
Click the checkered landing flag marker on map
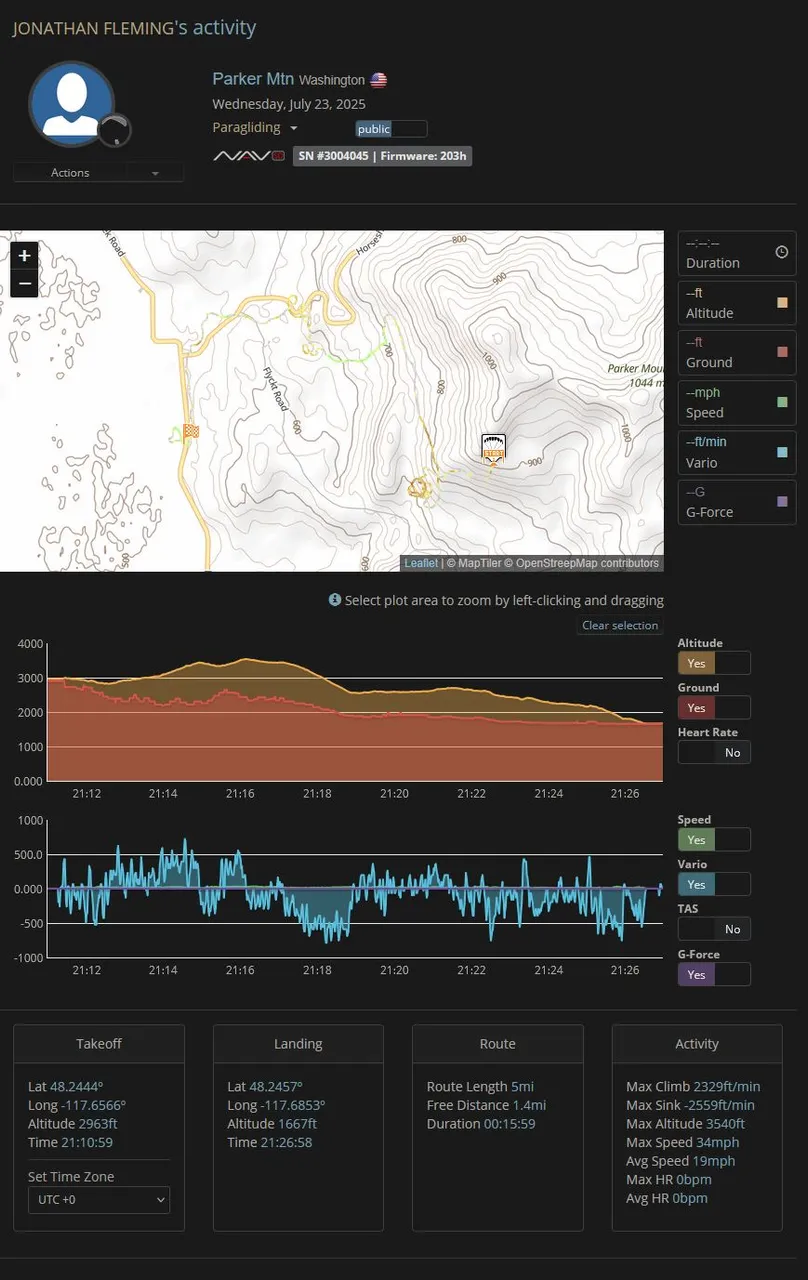click(x=191, y=432)
